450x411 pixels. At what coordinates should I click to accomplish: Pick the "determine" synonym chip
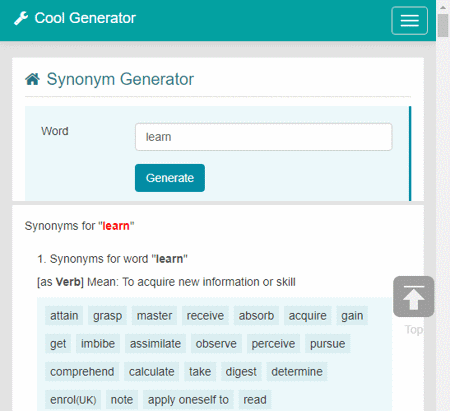297,372
